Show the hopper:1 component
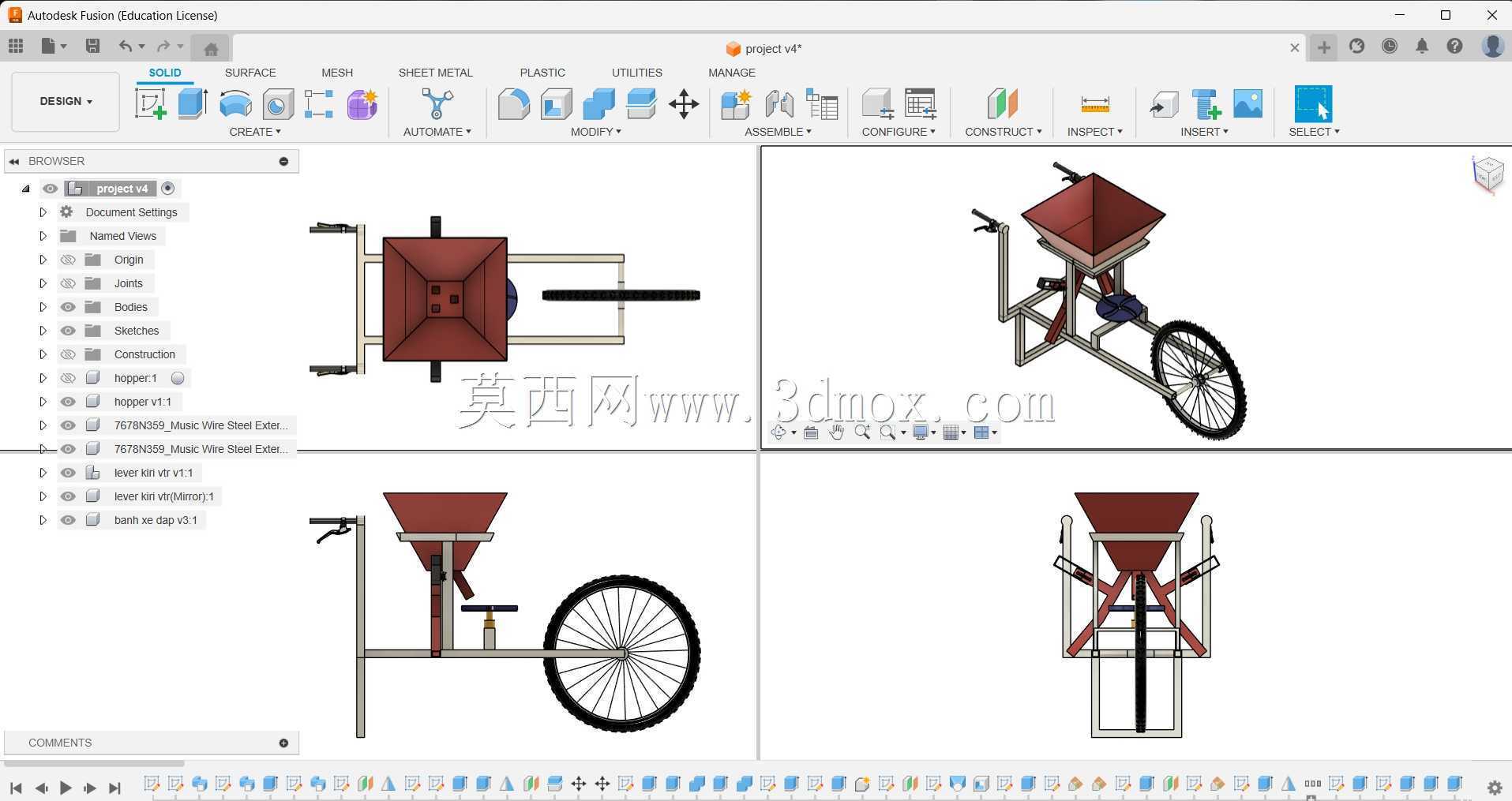The width and height of the screenshot is (1512, 801). coord(68,378)
